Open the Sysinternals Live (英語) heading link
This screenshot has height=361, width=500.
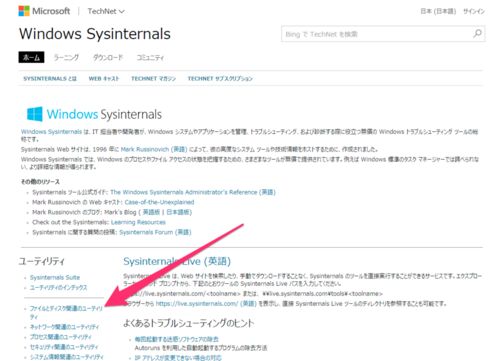pyautogui.click(x=177, y=261)
